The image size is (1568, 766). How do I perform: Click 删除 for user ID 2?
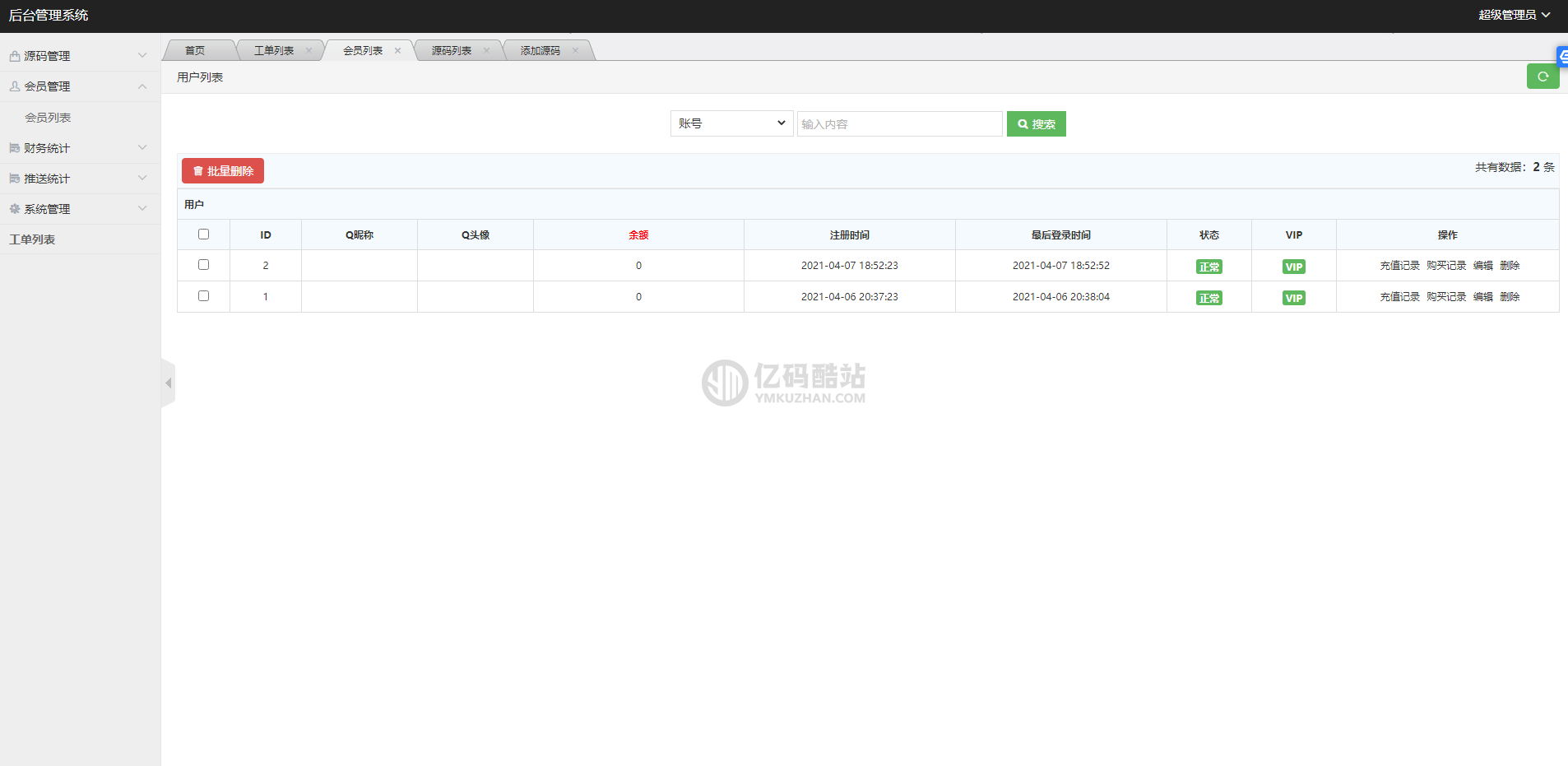point(1510,266)
